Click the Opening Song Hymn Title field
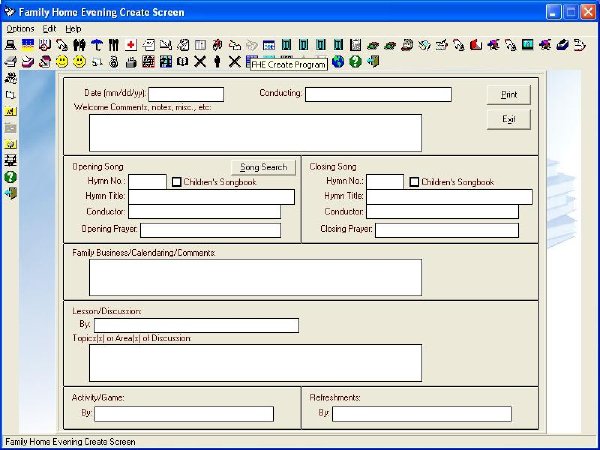Screen dimensions: 600x450 (x=211, y=197)
